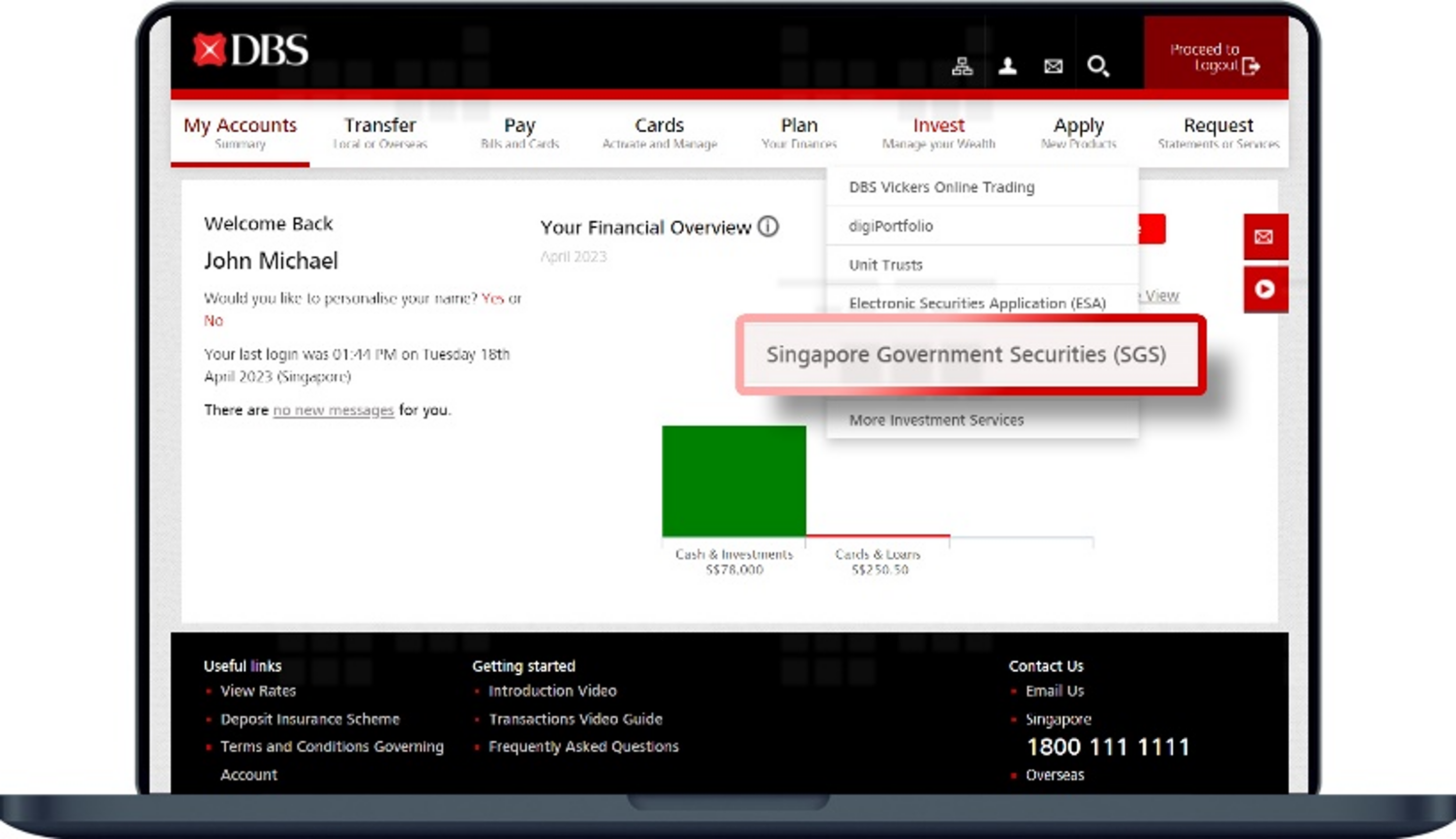Choose Unit Trusts option

click(983, 264)
